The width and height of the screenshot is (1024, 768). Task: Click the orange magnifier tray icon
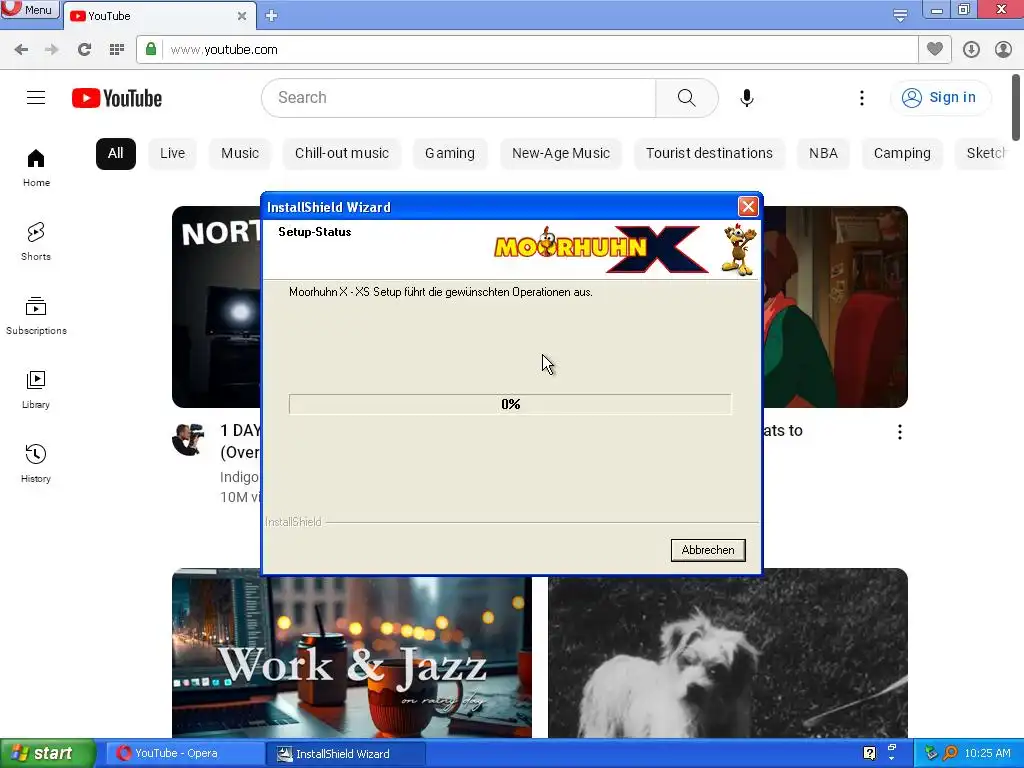(x=950, y=753)
